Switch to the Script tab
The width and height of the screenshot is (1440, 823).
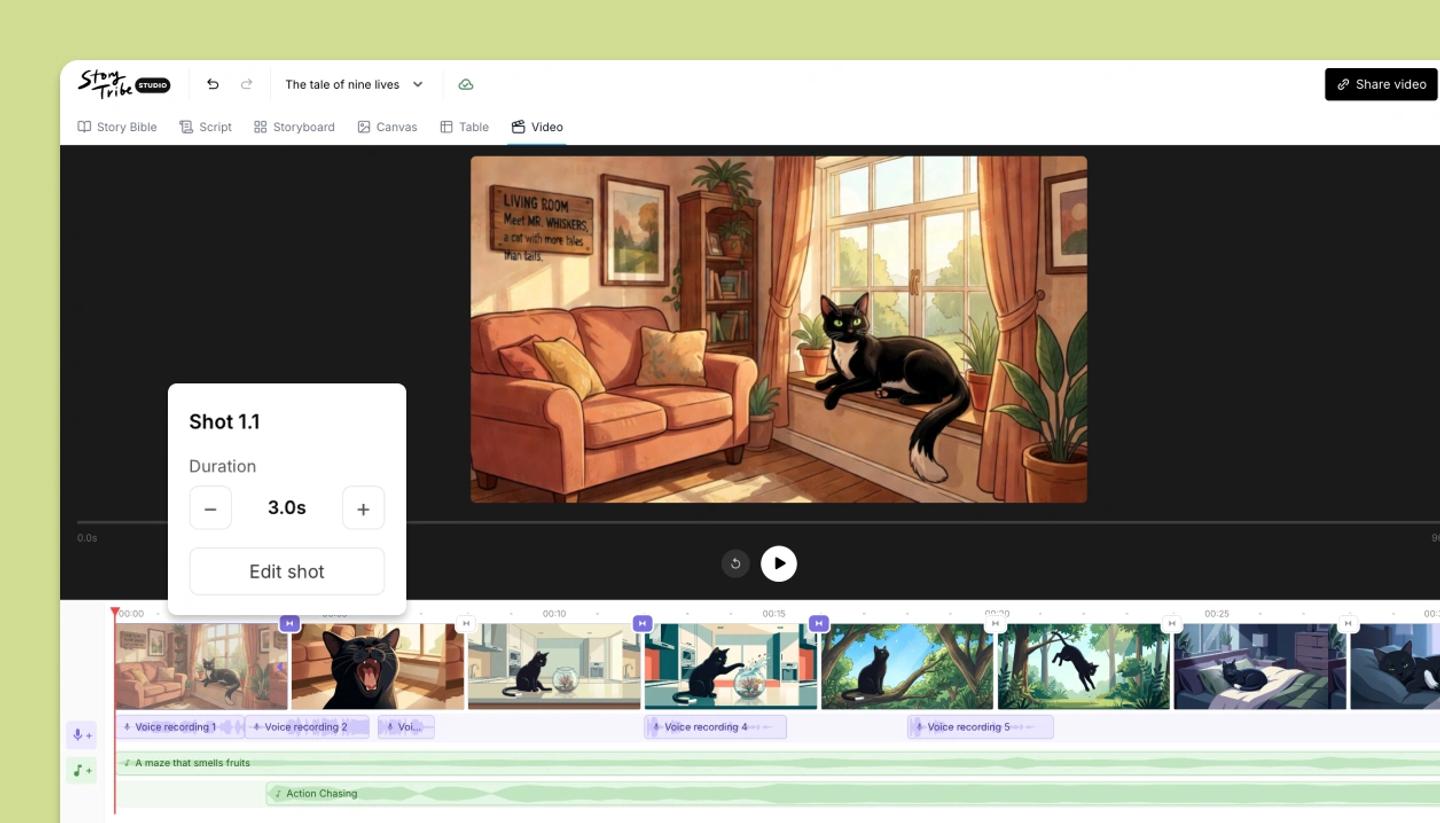[205, 127]
